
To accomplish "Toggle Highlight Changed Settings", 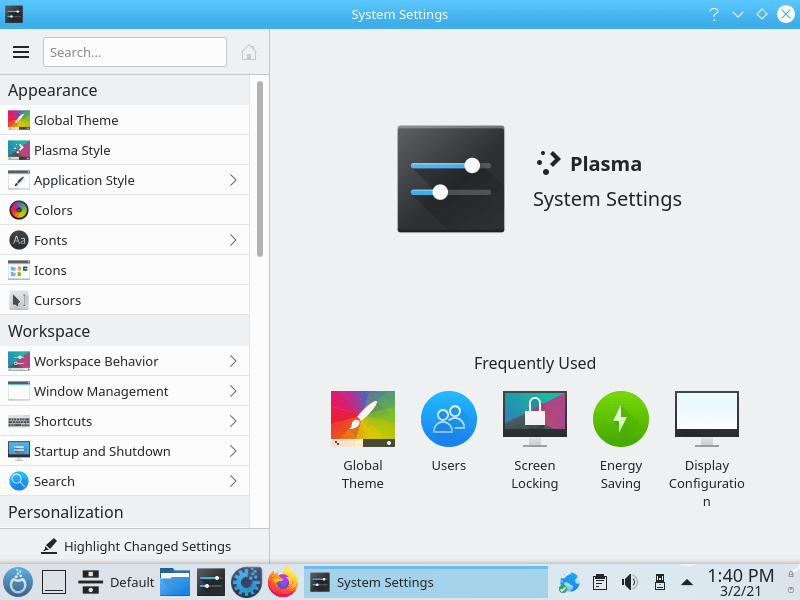I will pyautogui.click(x=136, y=546).
